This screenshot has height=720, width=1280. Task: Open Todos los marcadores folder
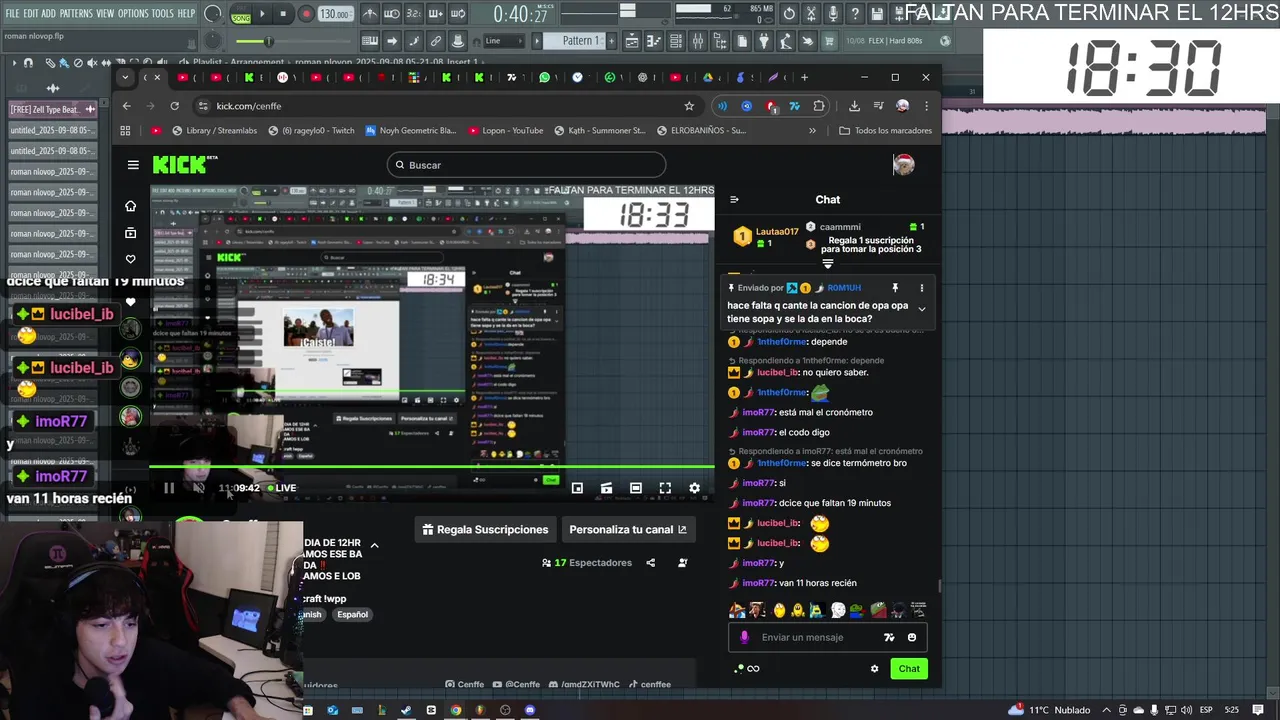click(x=886, y=130)
